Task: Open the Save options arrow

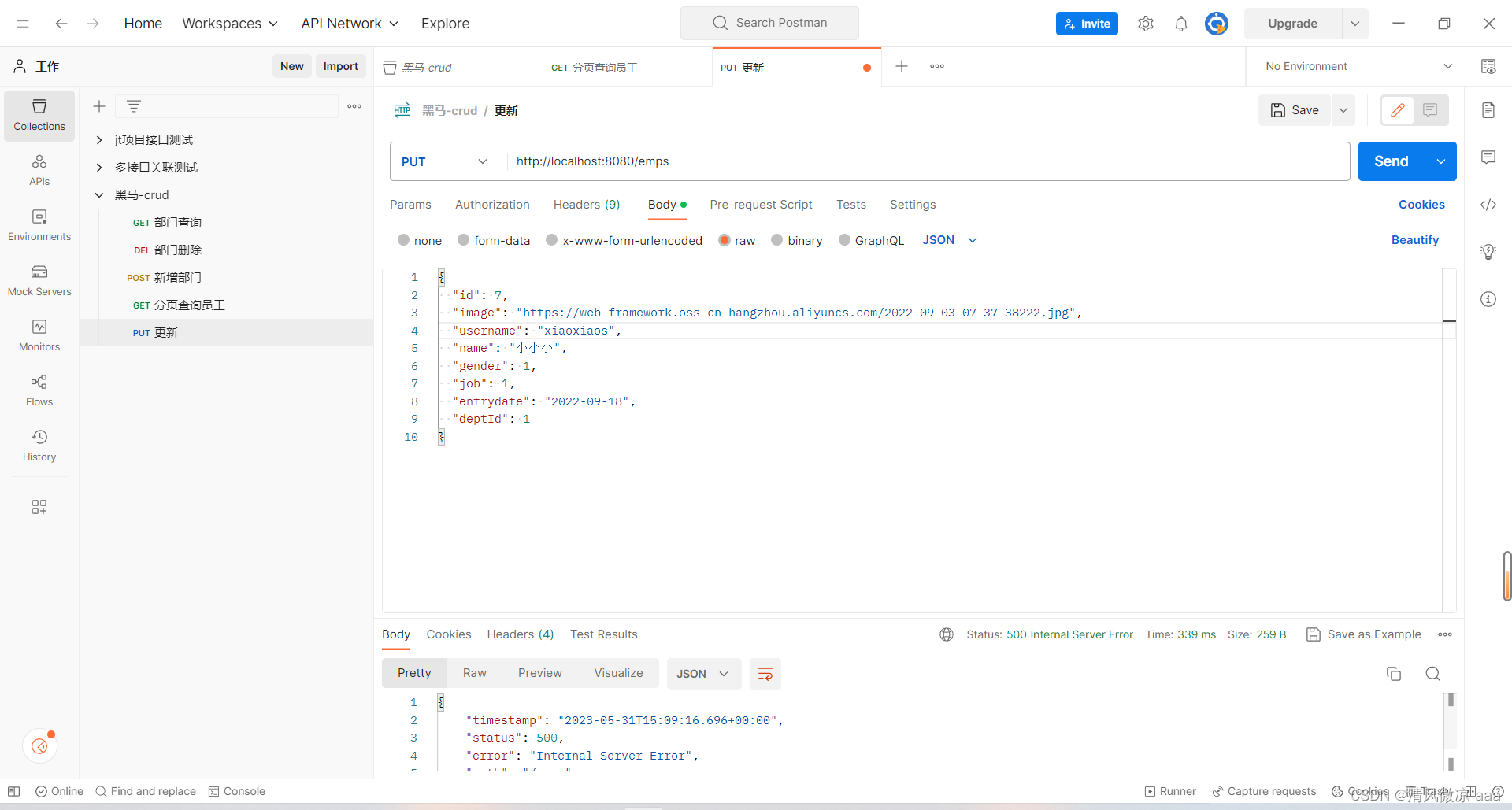Action: (1343, 110)
